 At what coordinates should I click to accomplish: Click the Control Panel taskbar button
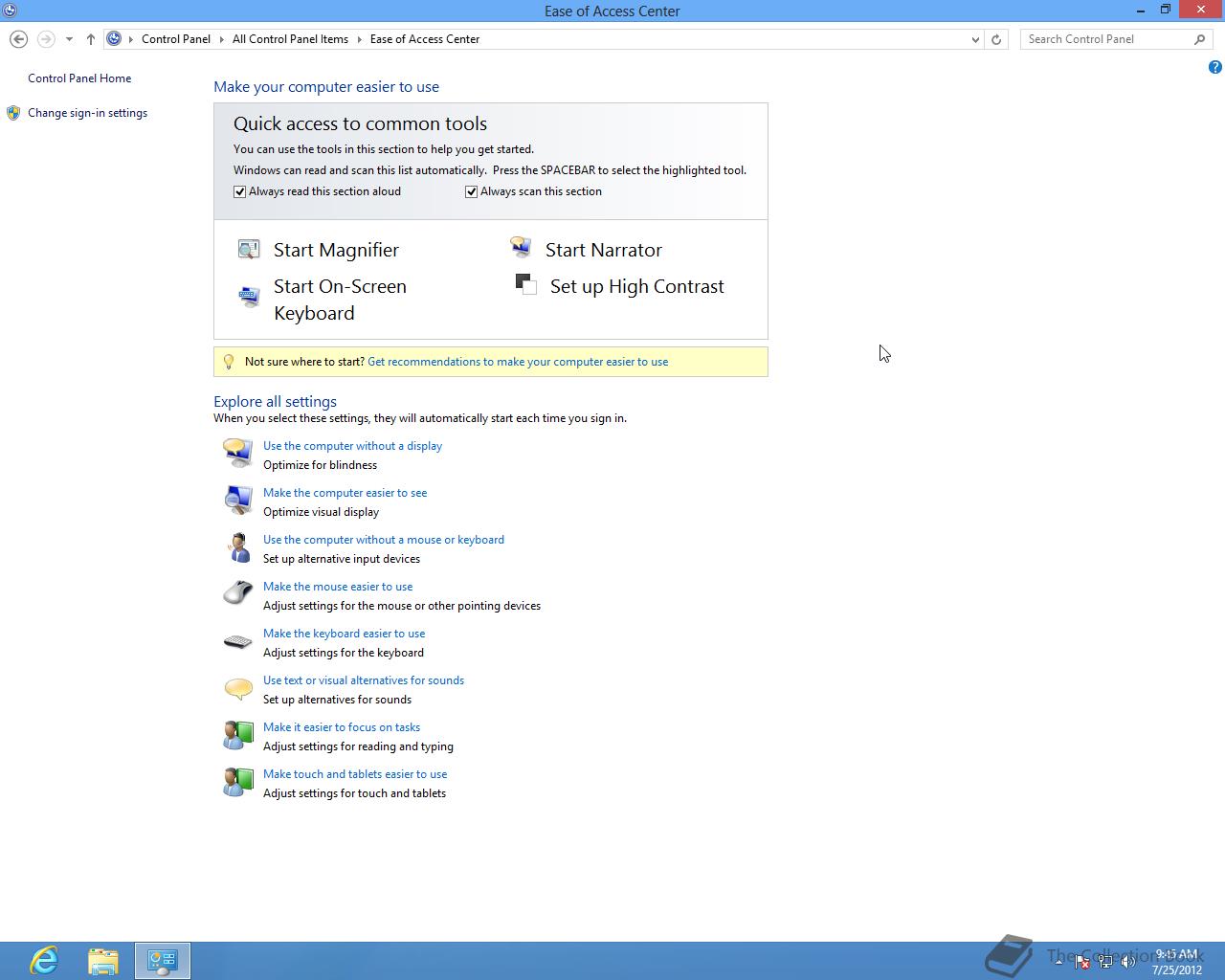coord(163,960)
